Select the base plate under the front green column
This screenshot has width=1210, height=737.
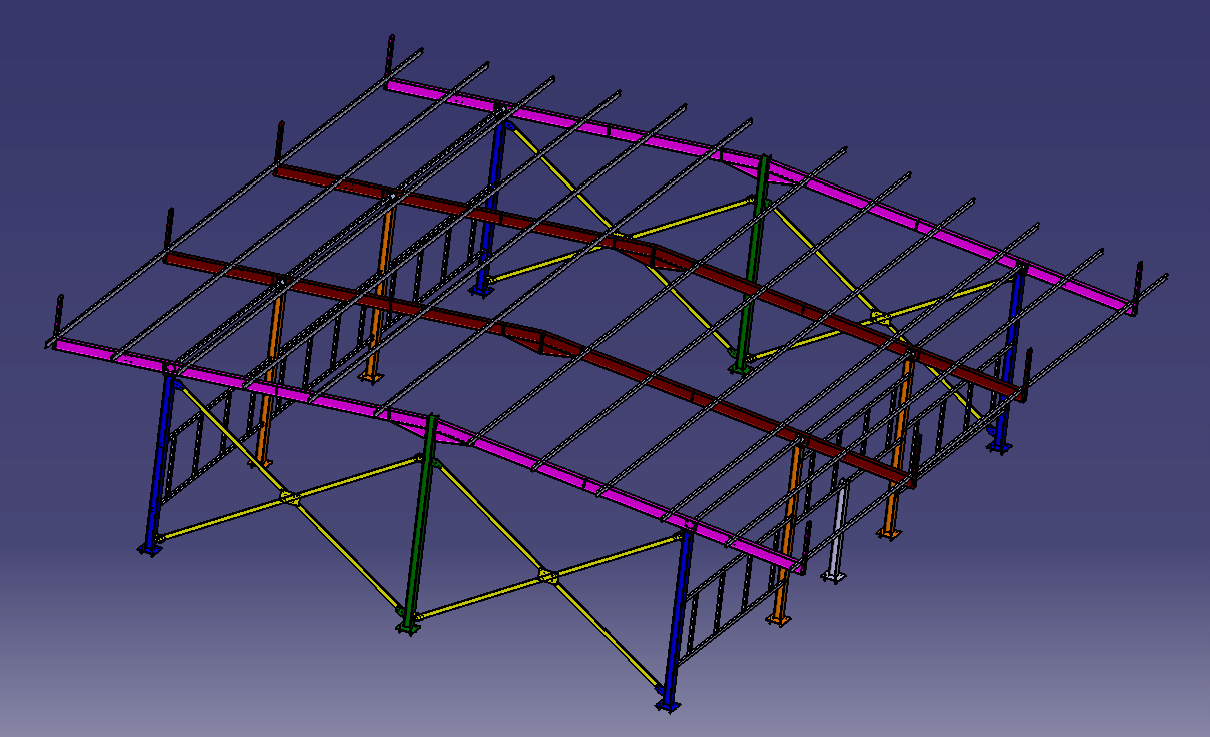(407, 626)
